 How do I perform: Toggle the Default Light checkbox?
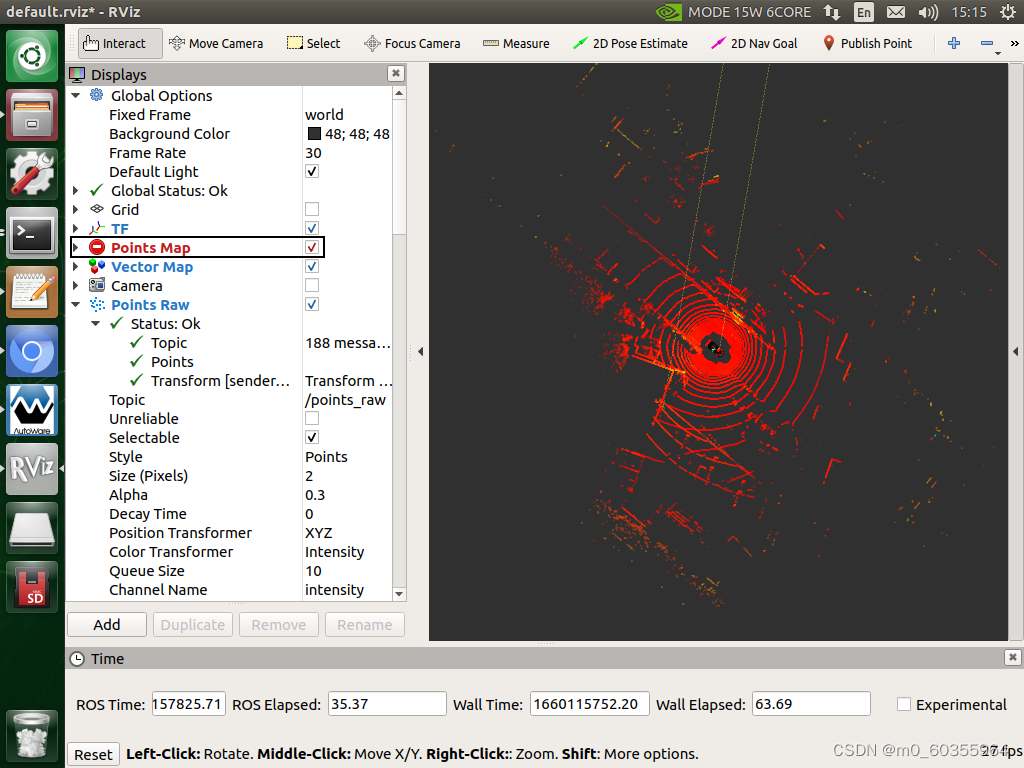[312, 171]
